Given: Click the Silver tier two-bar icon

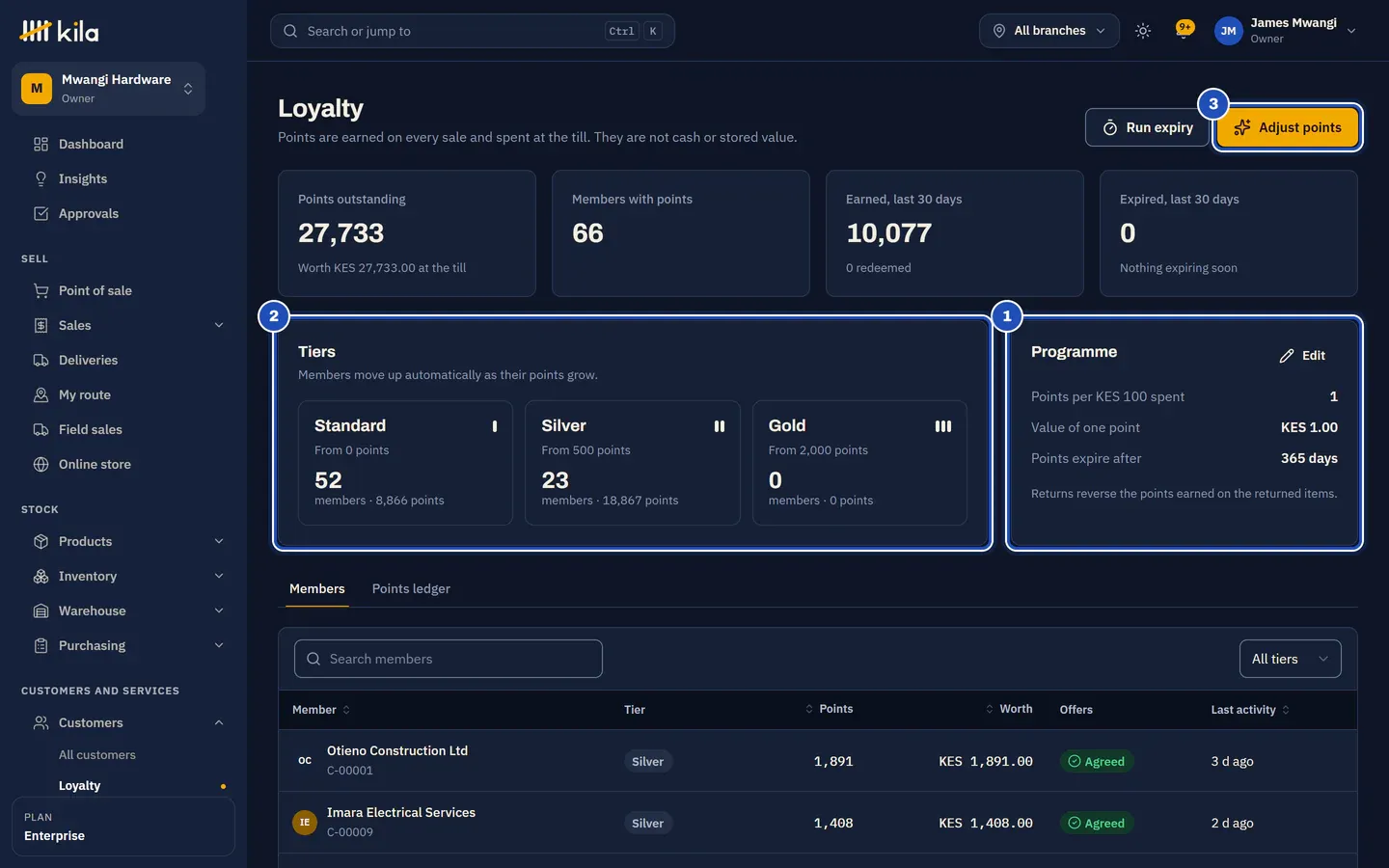Looking at the screenshot, I should pyautogui.click(x=720, y=426).
